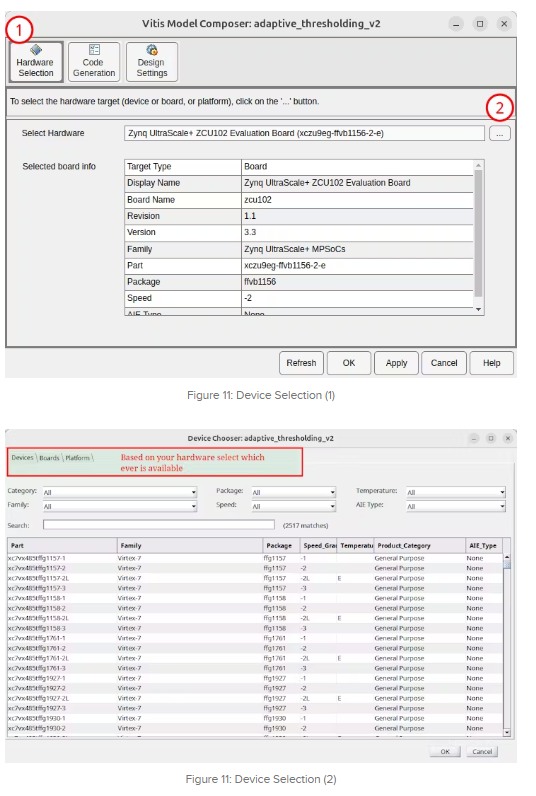Click the Select Hardware text field

click(x=304, y=134)
